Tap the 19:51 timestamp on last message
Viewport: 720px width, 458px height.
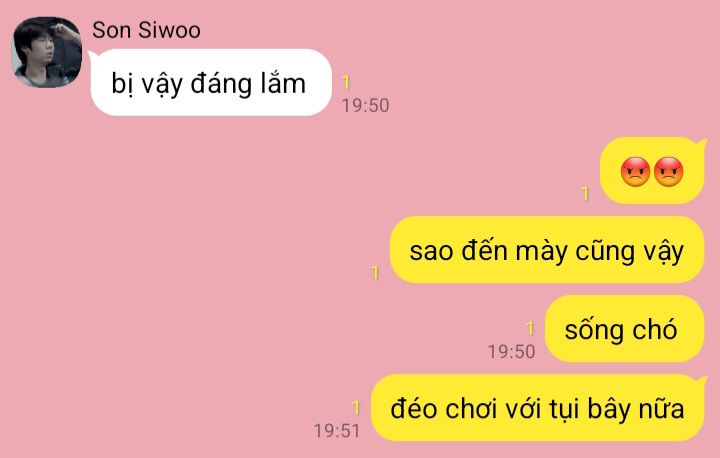pos(337,431)
